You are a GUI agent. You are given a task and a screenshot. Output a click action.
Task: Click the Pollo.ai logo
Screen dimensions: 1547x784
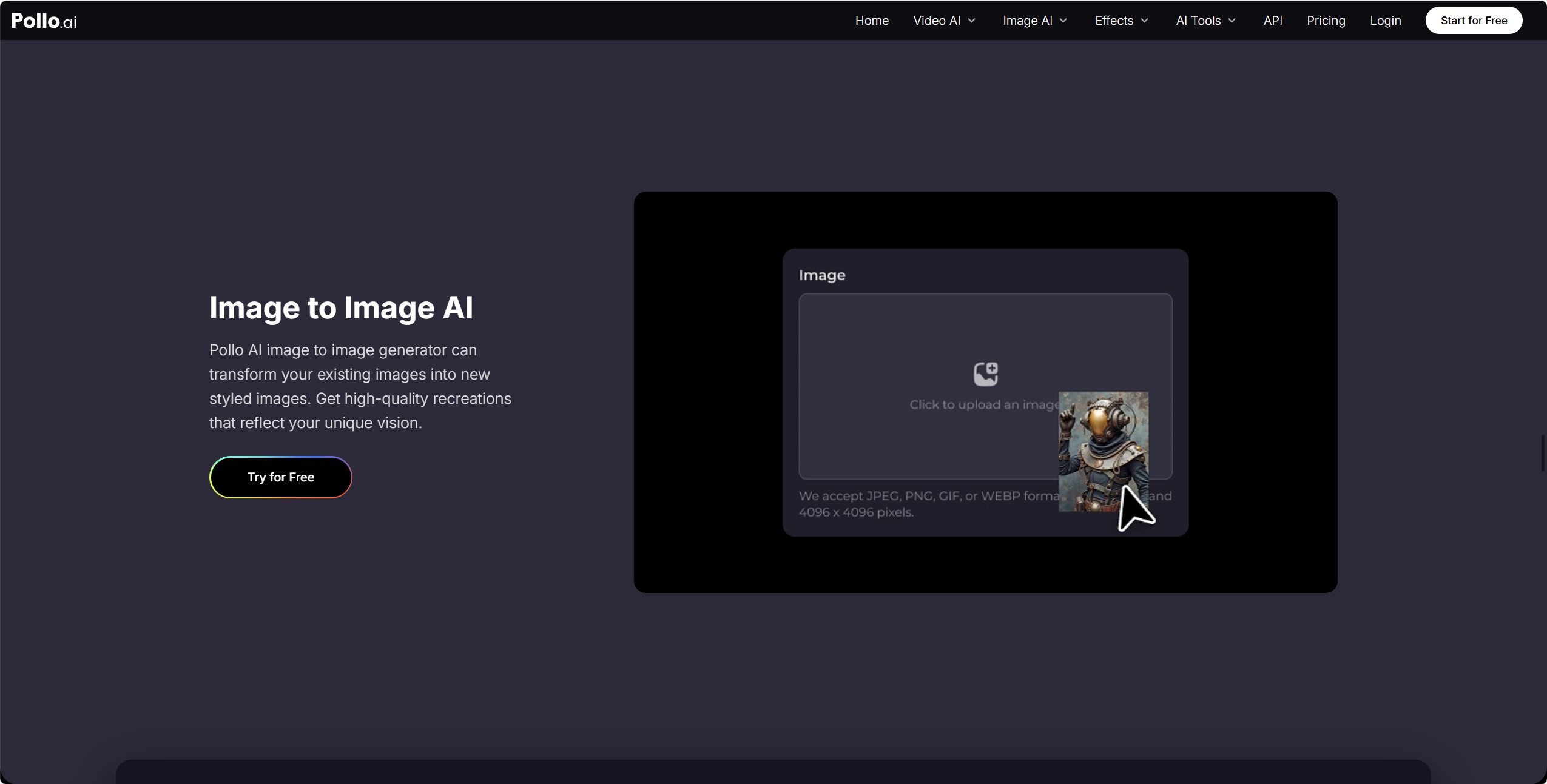coord(44,21)
